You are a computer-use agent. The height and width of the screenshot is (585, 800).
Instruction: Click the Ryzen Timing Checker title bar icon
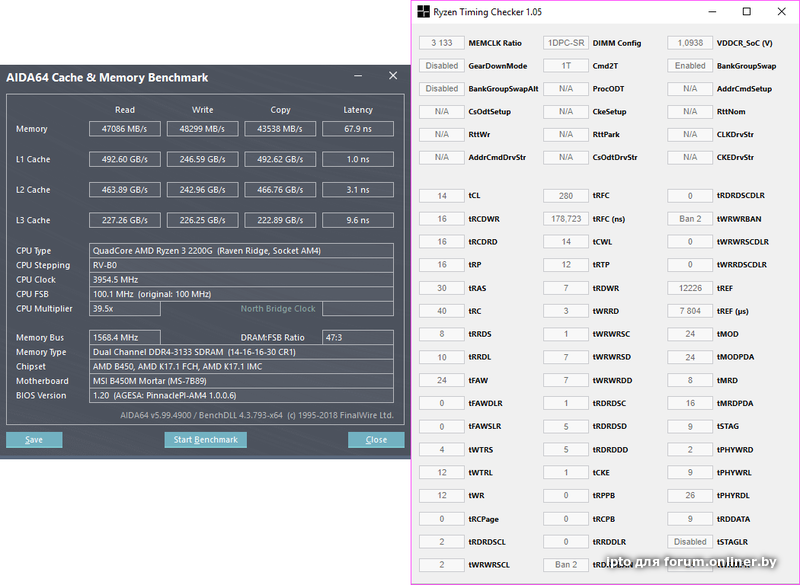point(423,13)
